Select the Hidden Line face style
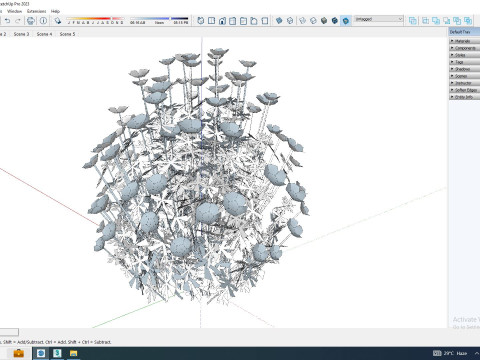The height and width of the screenshot is (360, 480). [x=313, y=21]
